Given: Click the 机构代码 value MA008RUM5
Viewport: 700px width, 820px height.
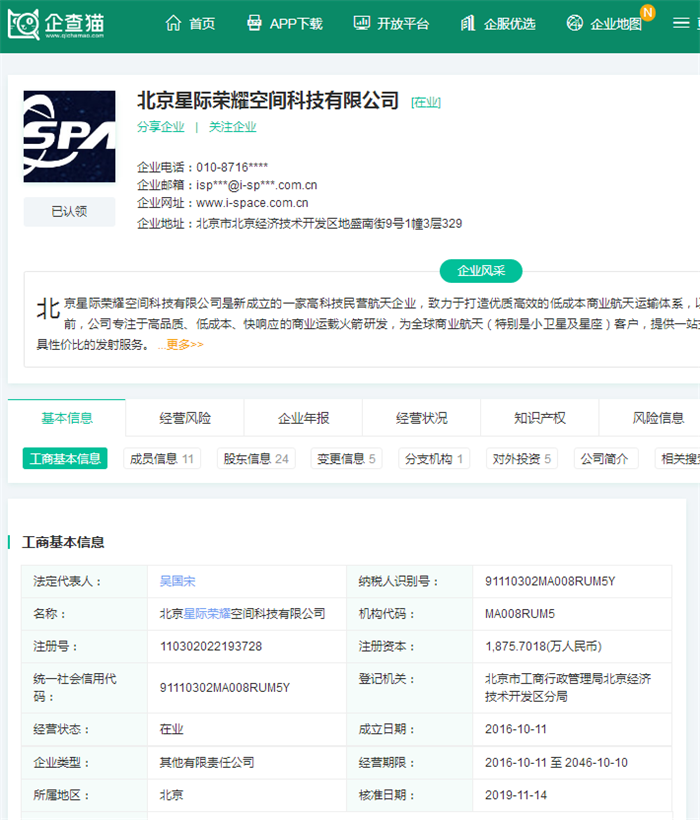Looking at the screenshot, I should pos(520,613).
